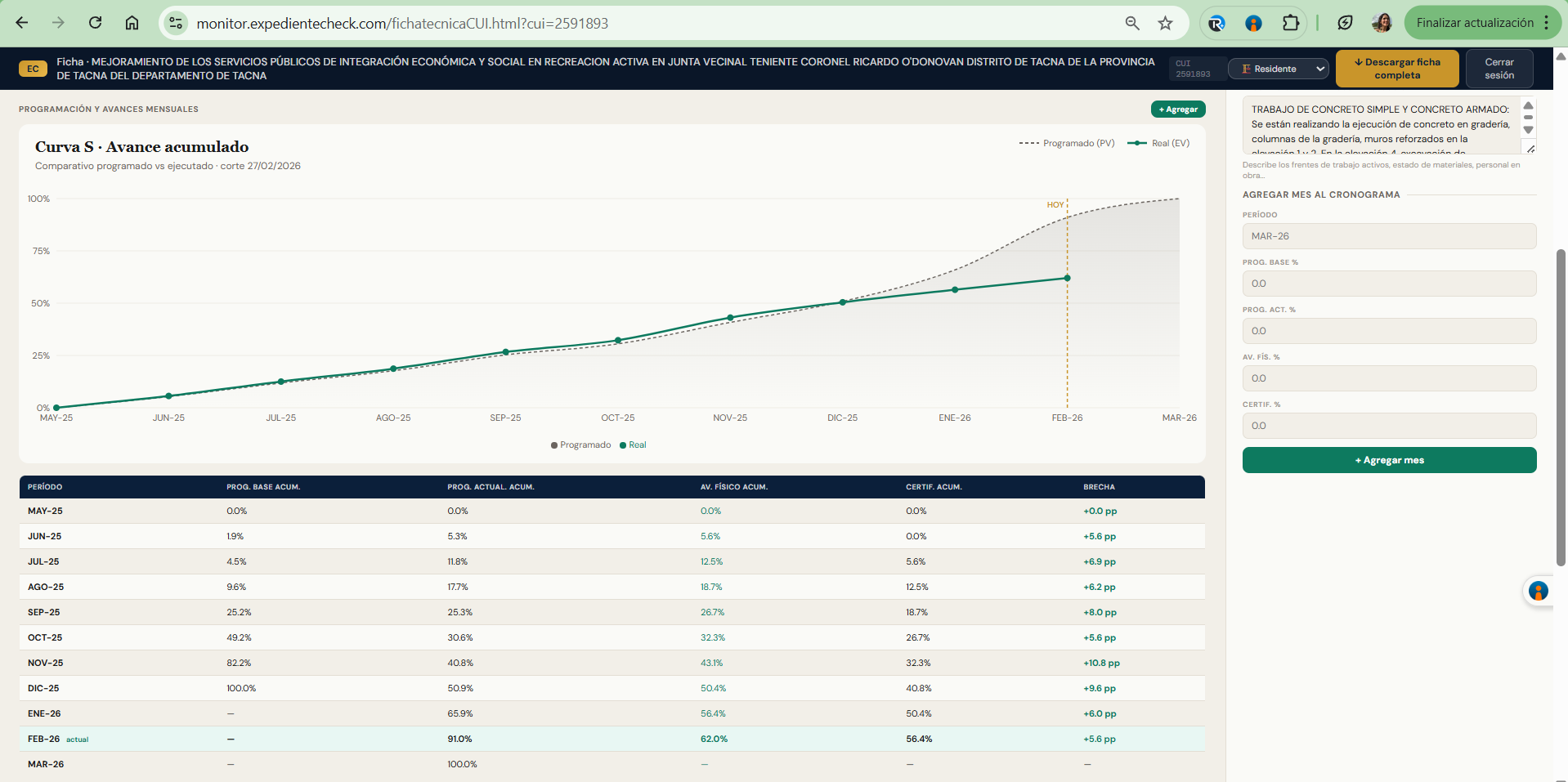This screenshot has width=1568, height=782.
Task: Click the Descargar ficha completa button
Action: click(x=1396, y=69)
